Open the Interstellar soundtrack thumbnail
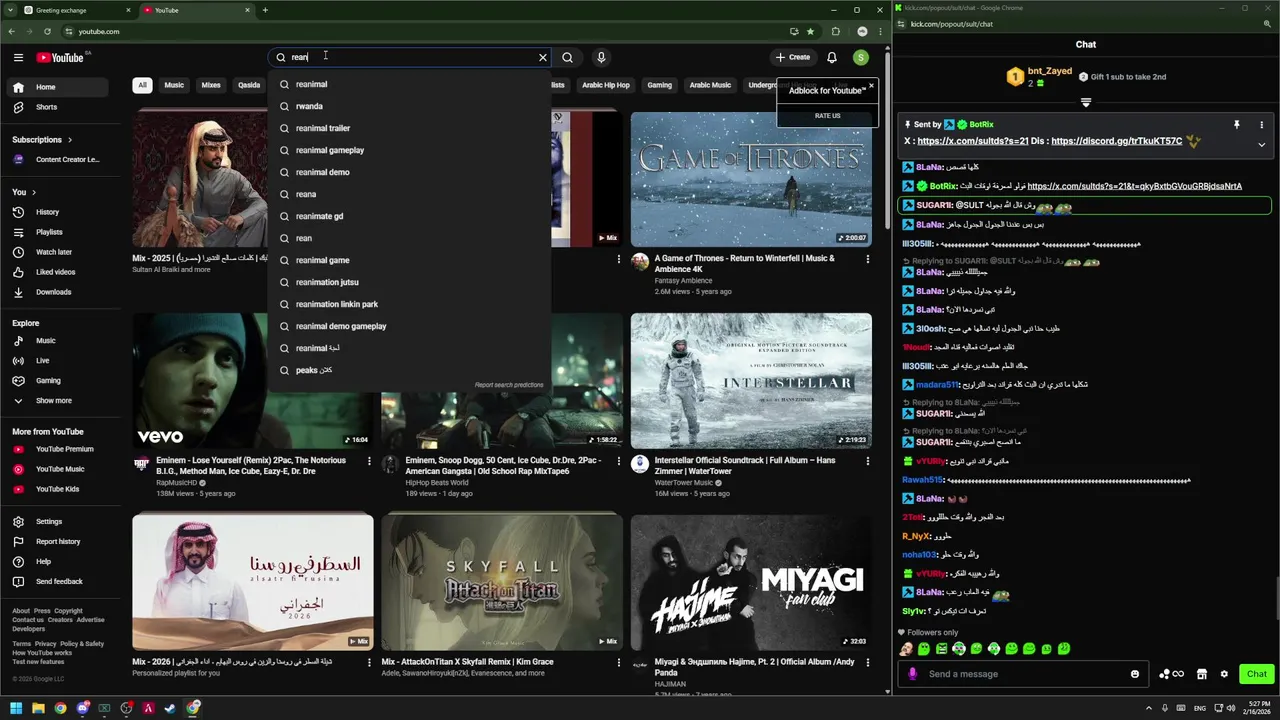Viewport: 1280px width, 720px height. click(x=751, y=381)
